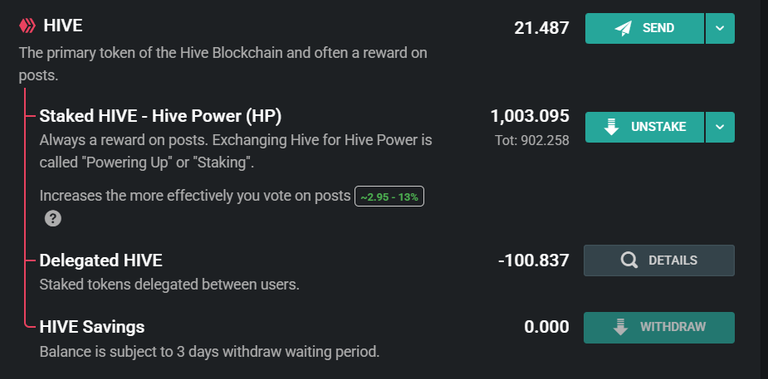The image size is (768, 379).
Task: Click the Hive Power amount 1,003.095
Action: [x=530, y=117]
